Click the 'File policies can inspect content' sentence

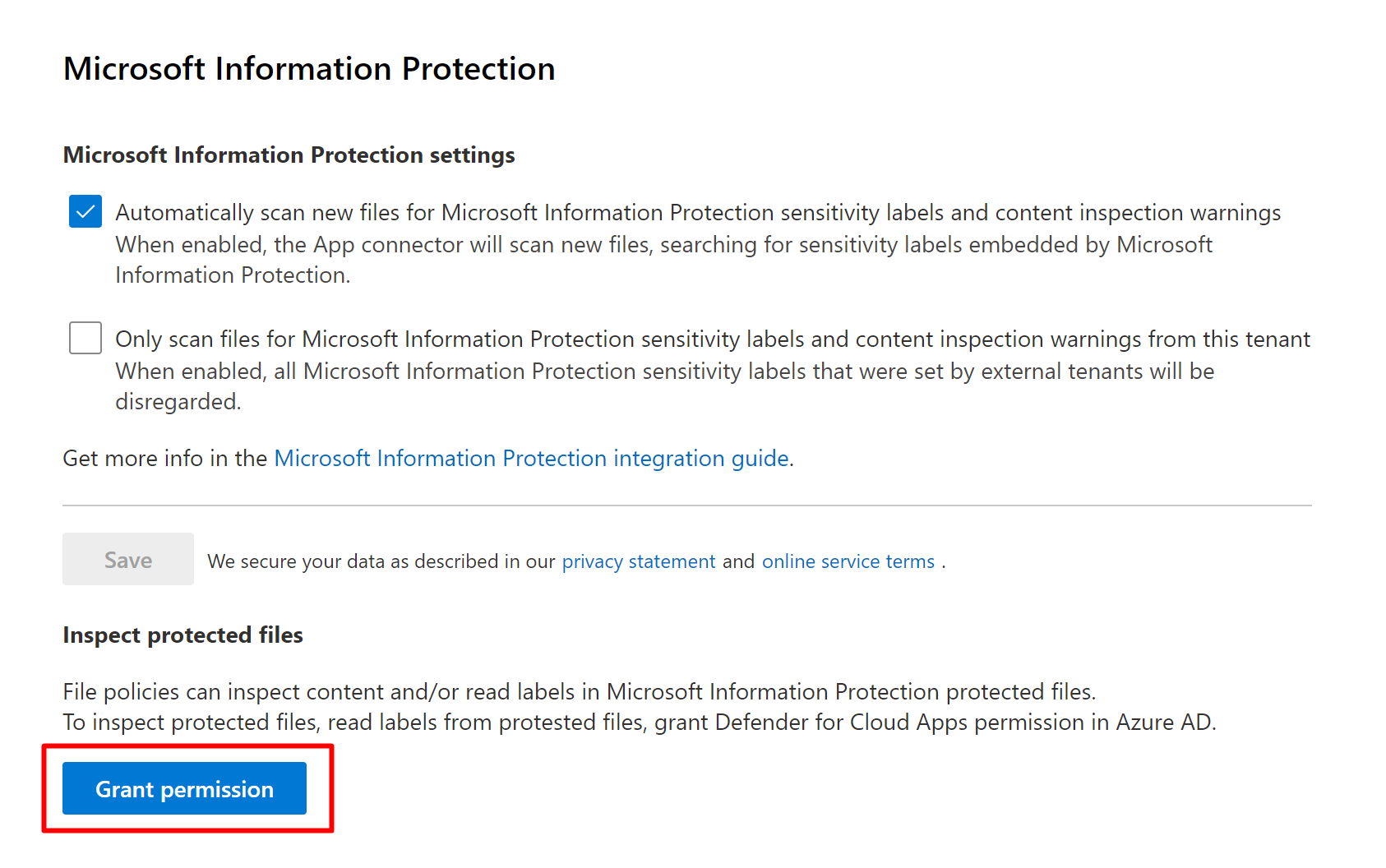pos(579,692)
